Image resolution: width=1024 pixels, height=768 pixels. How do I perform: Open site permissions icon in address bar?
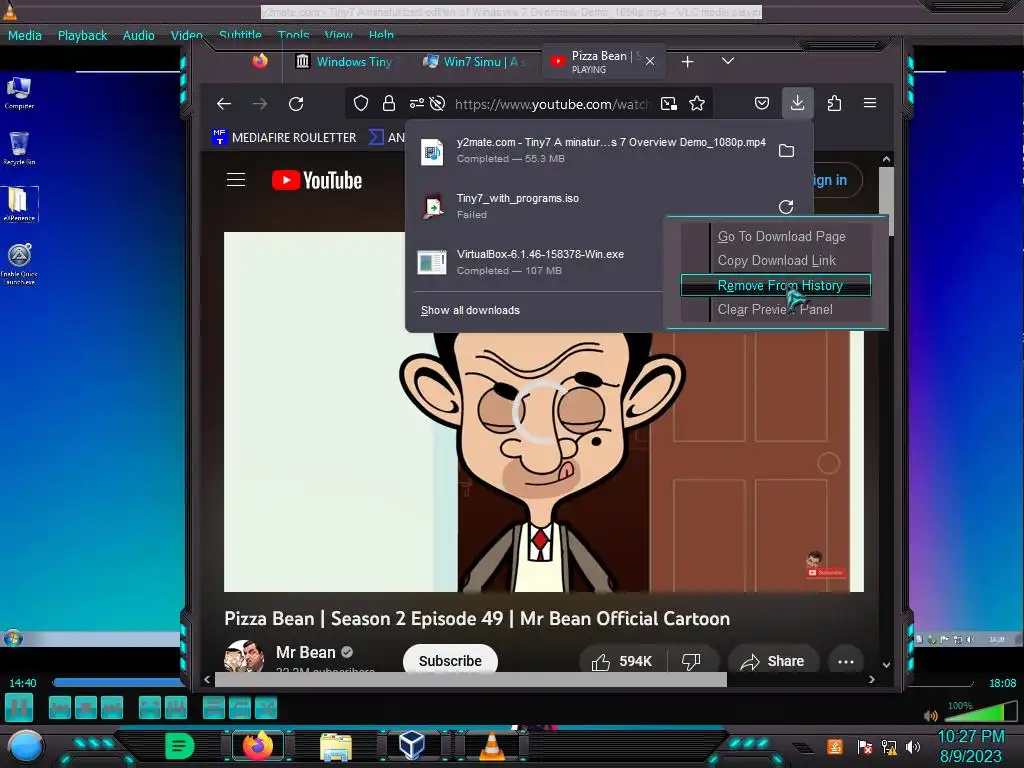pyautogui.click(x=417, y=103)
